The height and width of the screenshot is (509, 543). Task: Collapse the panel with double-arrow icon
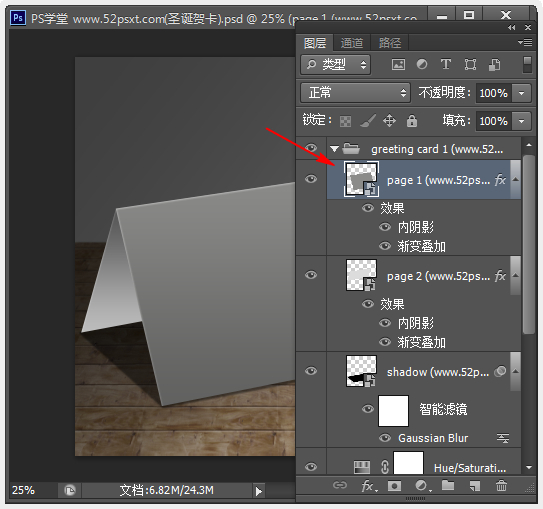coord(511,28)
